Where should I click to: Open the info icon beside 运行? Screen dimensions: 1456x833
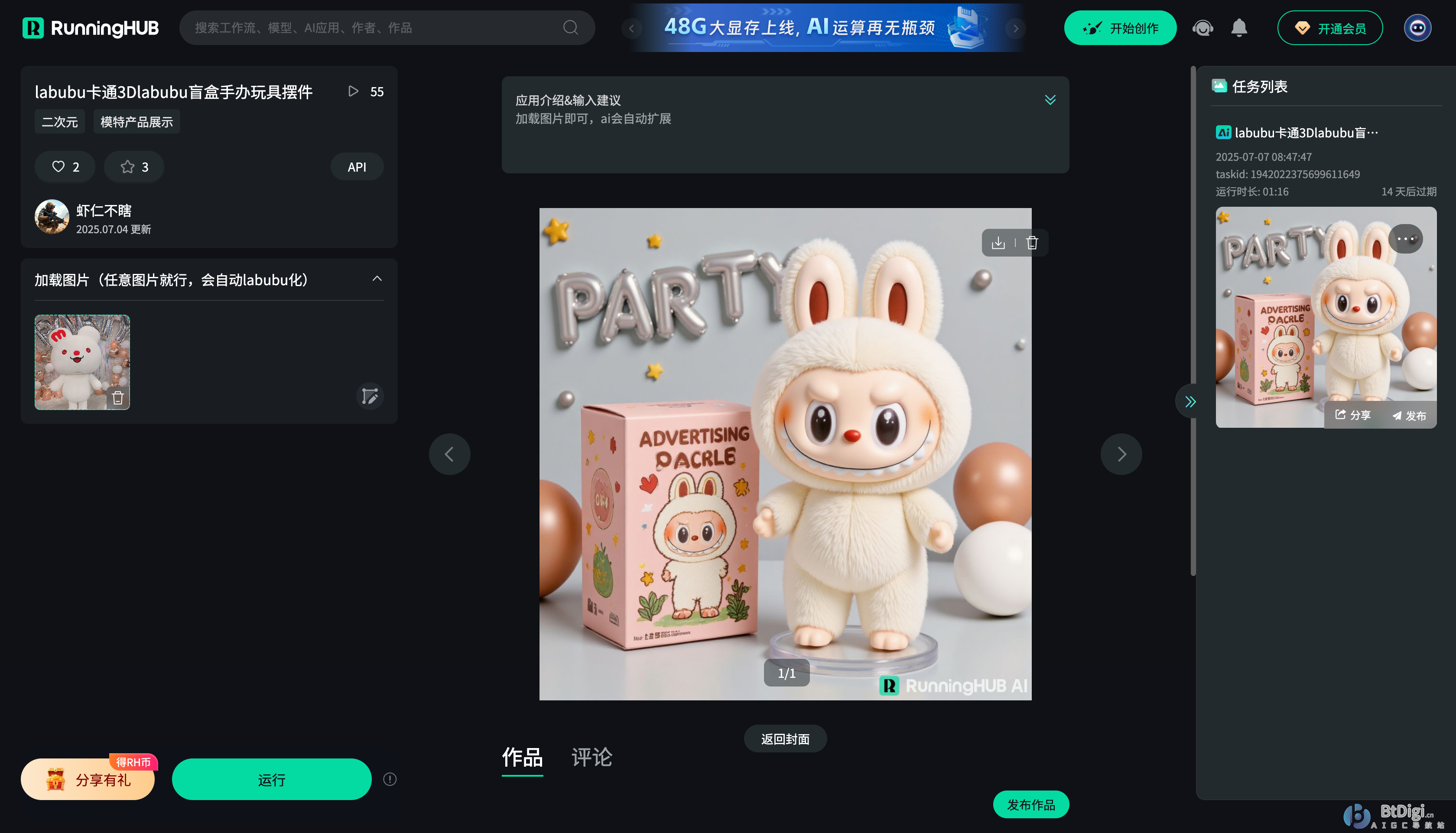390,779
